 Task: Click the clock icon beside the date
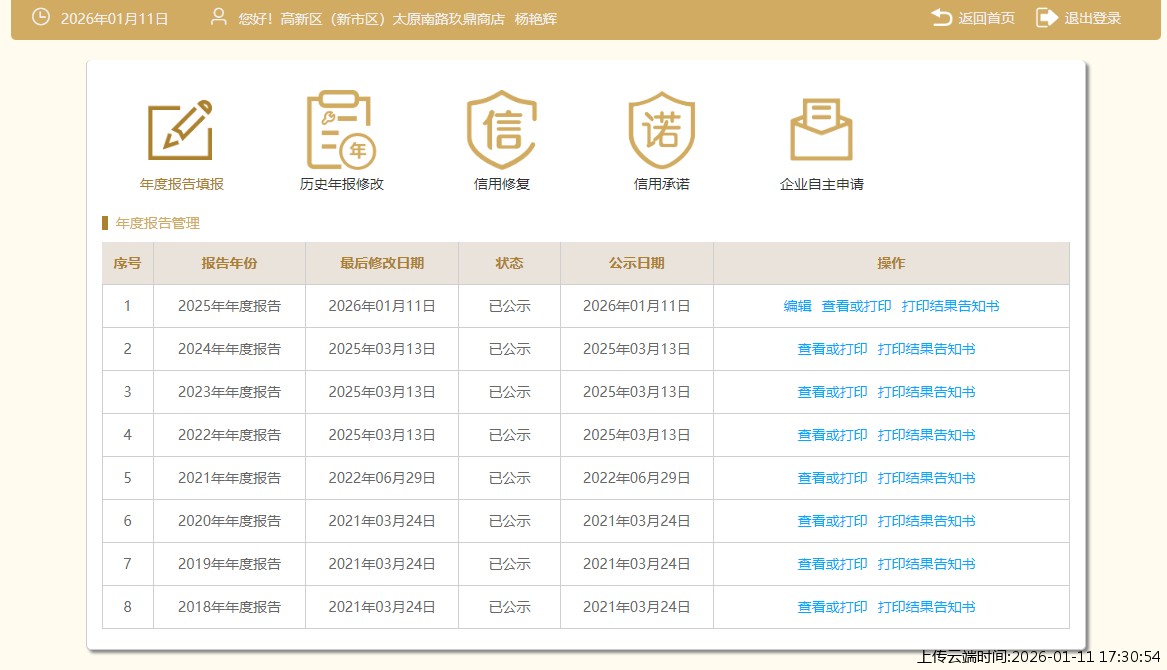(41, 18)
